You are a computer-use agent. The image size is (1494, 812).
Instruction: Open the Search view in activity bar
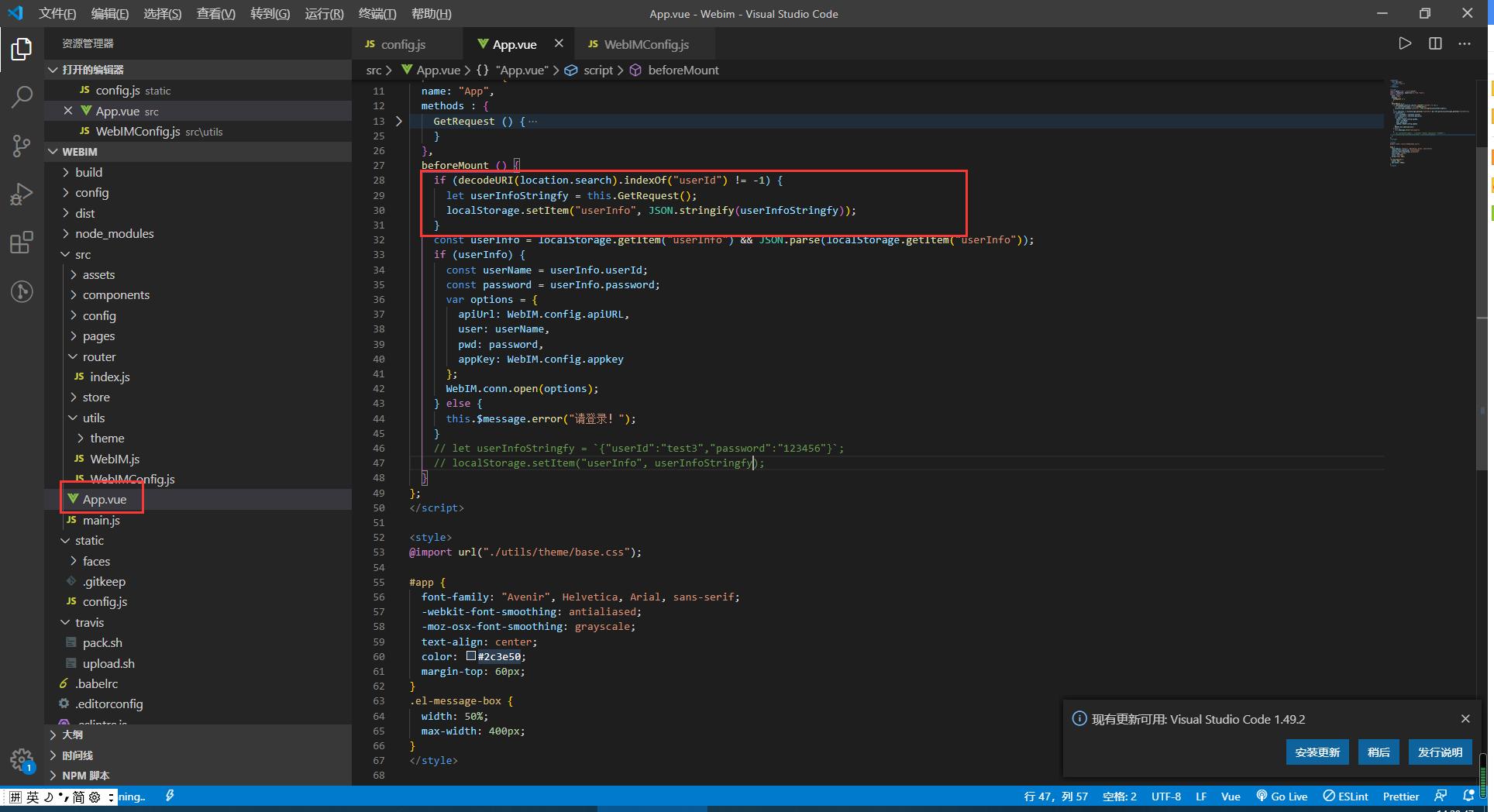click(x=22, y=98)
